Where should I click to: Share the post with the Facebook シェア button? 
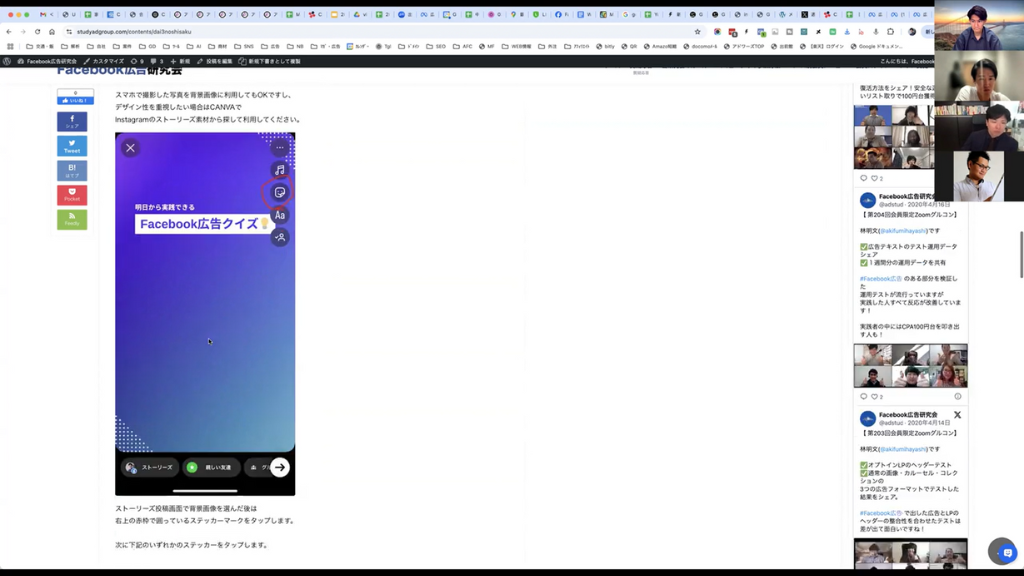[72, 121]
